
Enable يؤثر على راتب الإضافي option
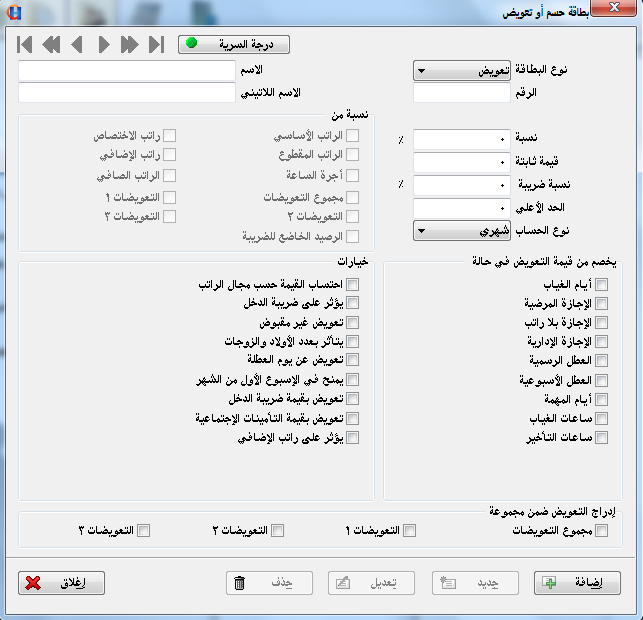pos(352,438)
